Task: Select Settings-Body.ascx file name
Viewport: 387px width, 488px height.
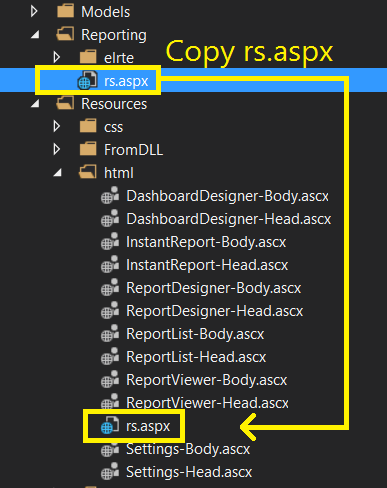Action: click(x=188, y=449)
